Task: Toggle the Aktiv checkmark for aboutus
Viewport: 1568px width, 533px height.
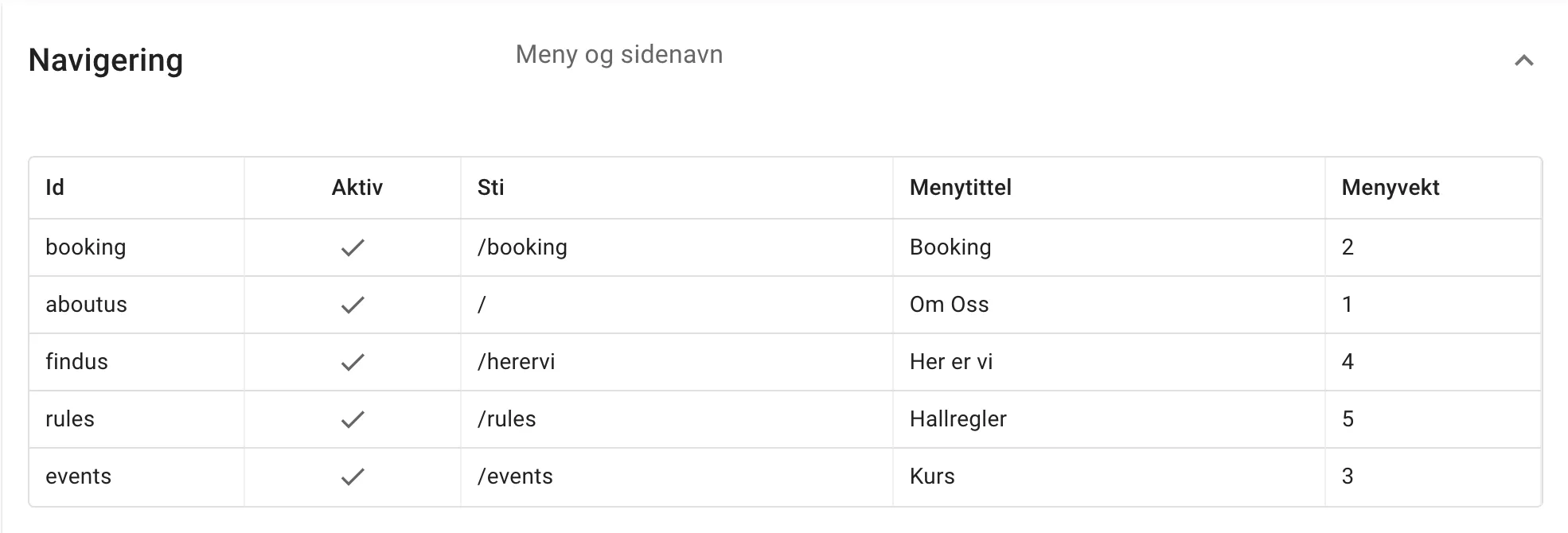Action: point(353,305)
